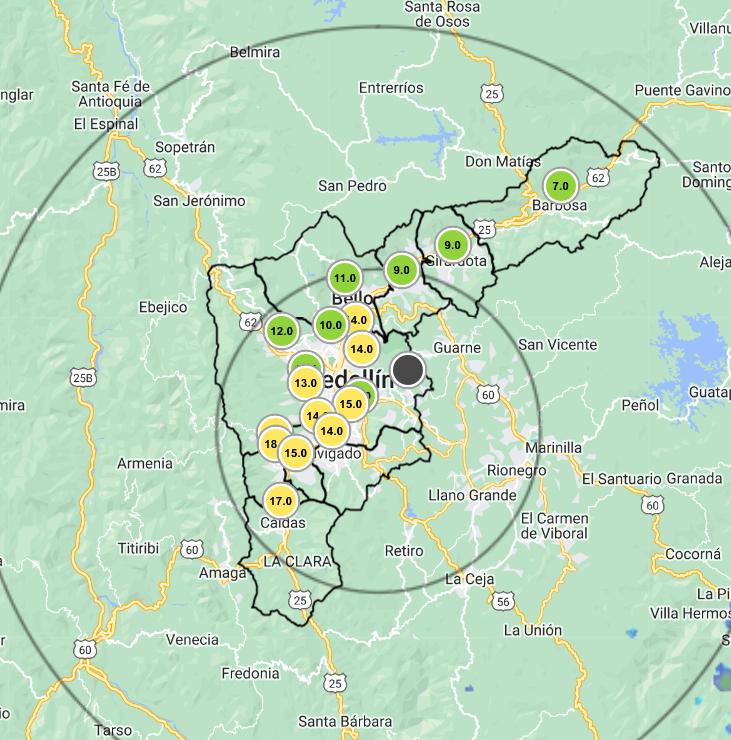Click the 14.0 marker left of the gray marker
The width and height of the screenshot is (731, 740).
(x=361, y=349)
